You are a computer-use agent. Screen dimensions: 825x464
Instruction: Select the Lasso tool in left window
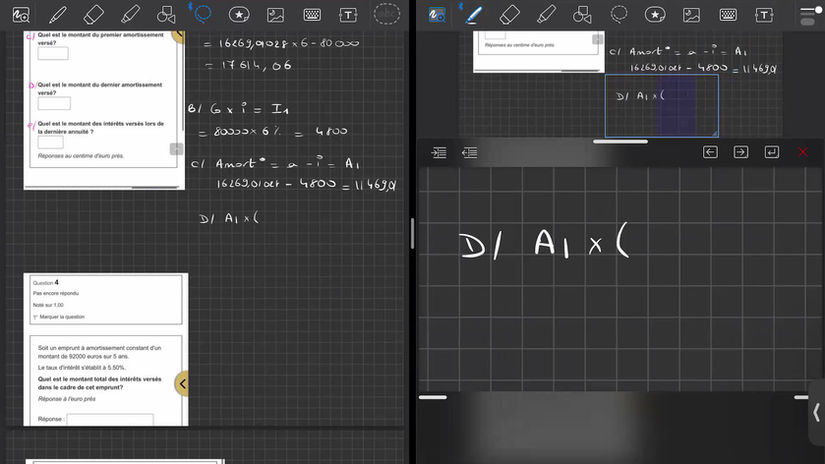point(203,14)
